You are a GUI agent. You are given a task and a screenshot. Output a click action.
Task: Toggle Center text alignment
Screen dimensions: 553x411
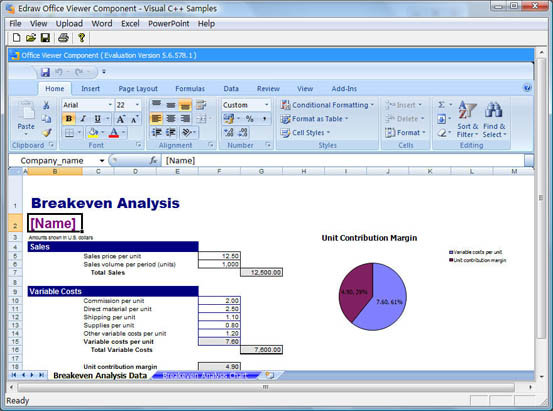point(171,119)
